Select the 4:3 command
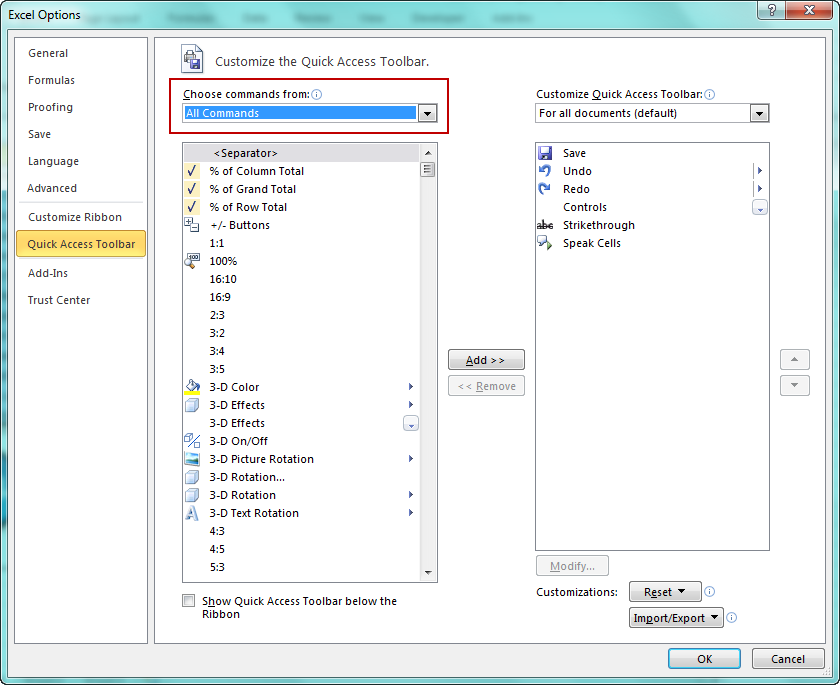Viewport: 840px width, 685px height. (302, 531)
